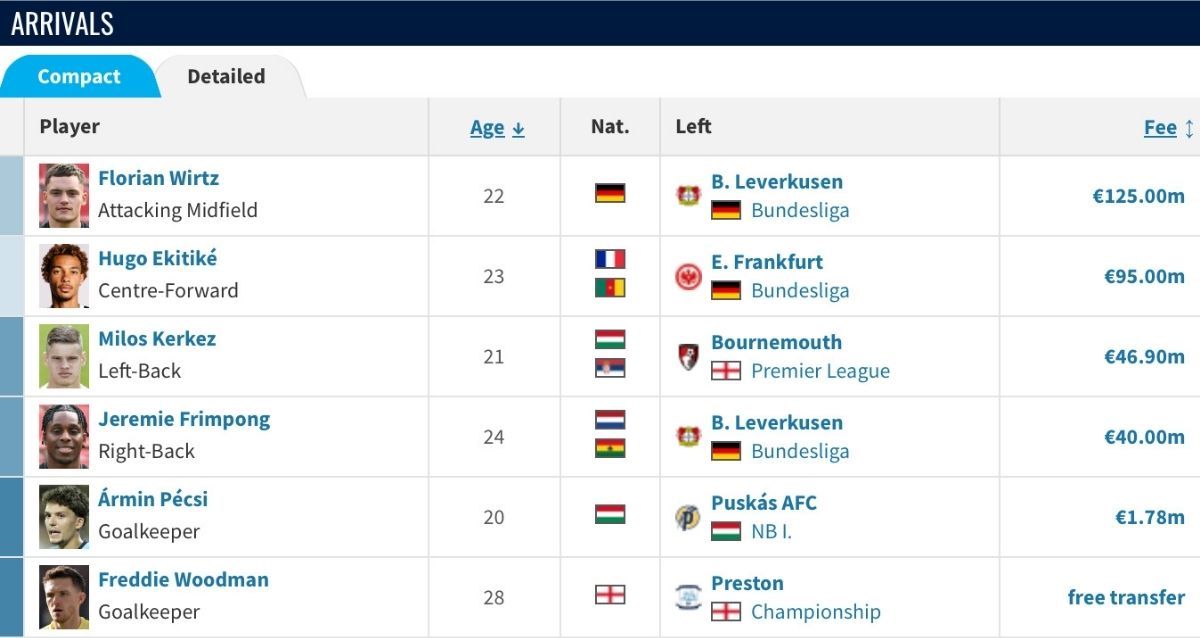Click the Dutch flag in Frimpong's nationality
The height and width of the screenshot is (638, 1200).
pyautogui.click(x=610, y=420)
